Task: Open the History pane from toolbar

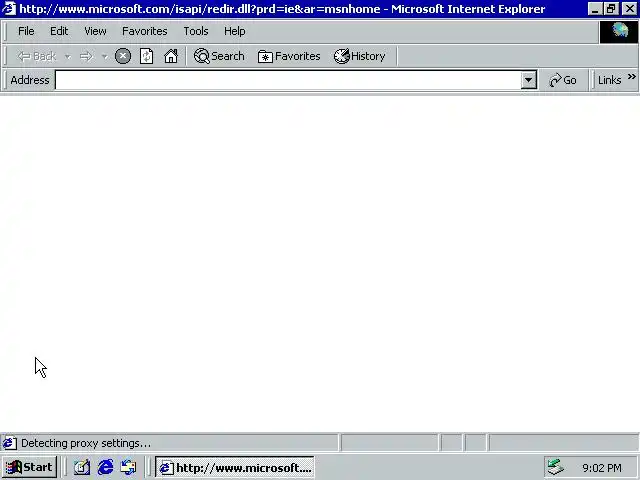Action: pos(360,56)
